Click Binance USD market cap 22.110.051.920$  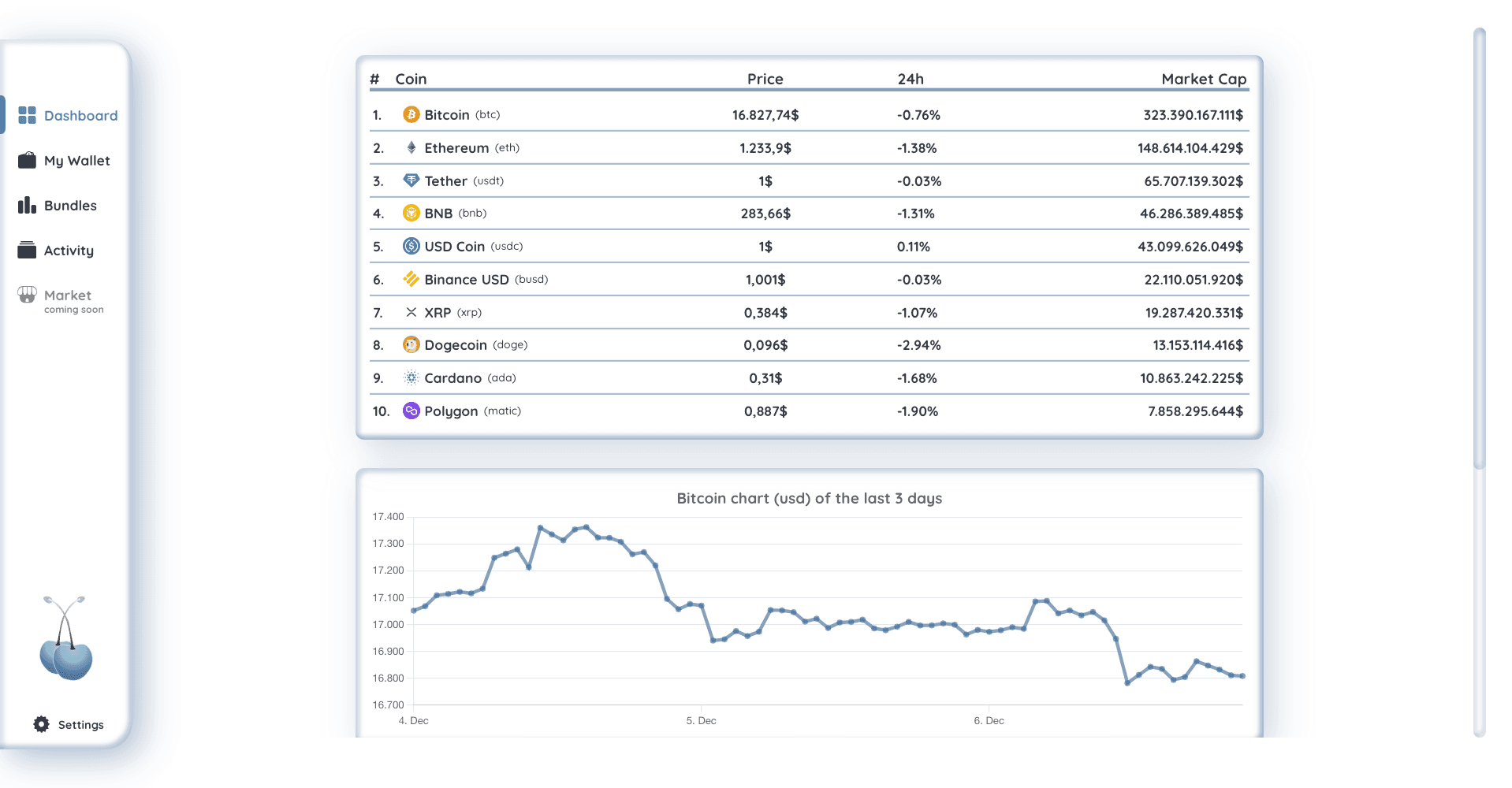tap(1194, 280)
